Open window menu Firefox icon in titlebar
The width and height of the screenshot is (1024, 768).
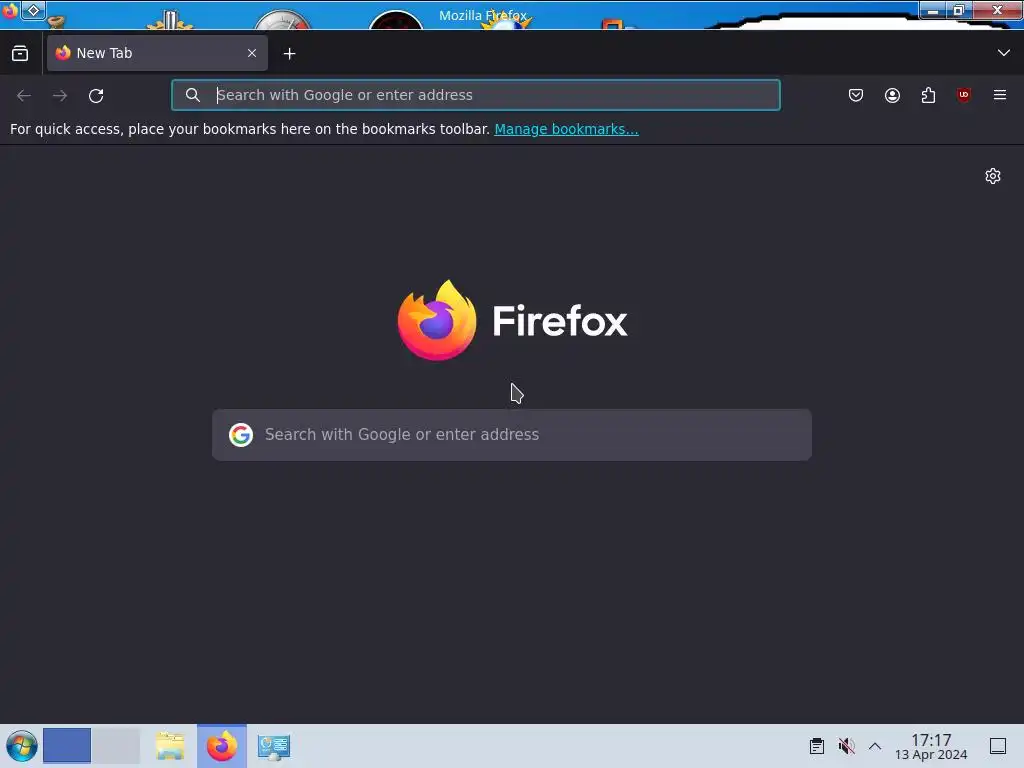[10, 10]
